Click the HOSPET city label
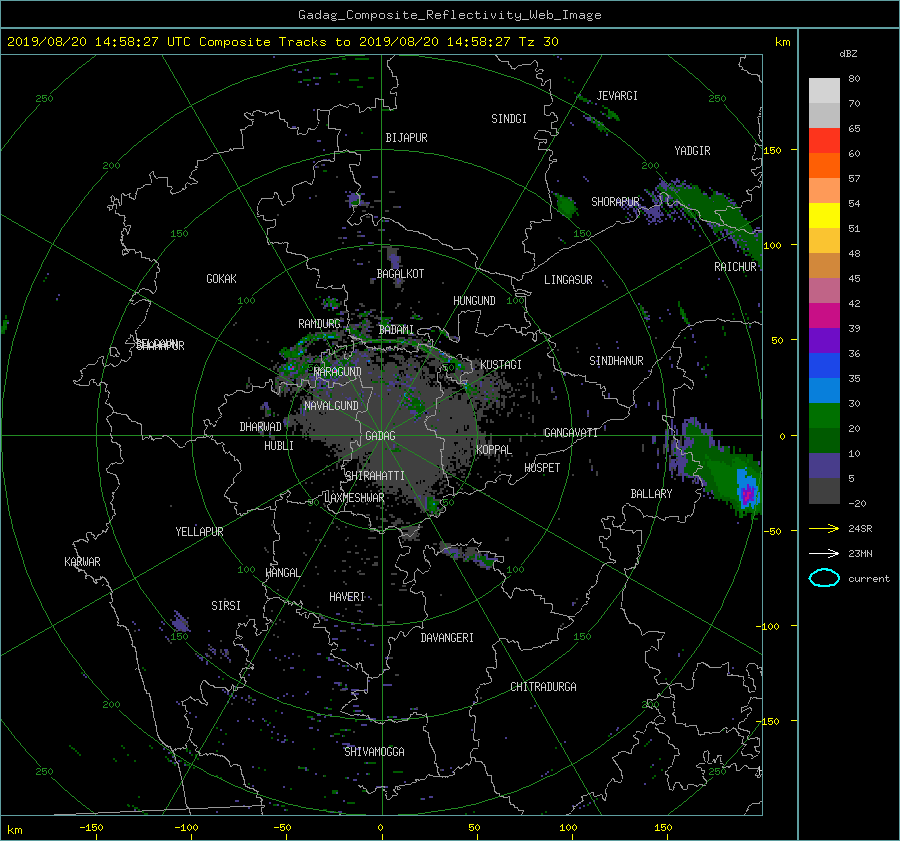The width and height of the screenshot is (900, 841). (x=542, y=468)
